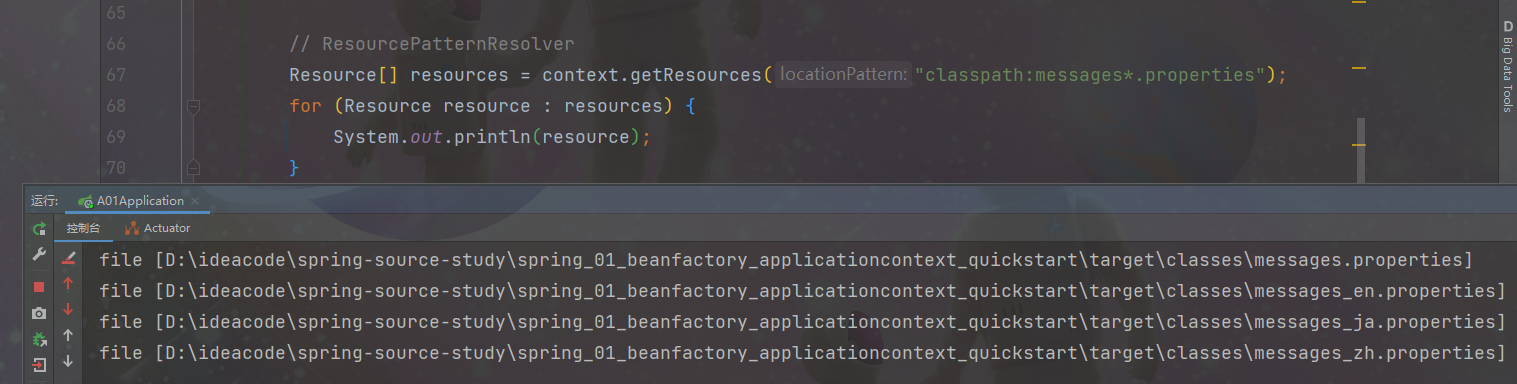The image size is (1517, 384).
Task: Click the exit icon in run toolbar
Action: [x=39, y=365]
